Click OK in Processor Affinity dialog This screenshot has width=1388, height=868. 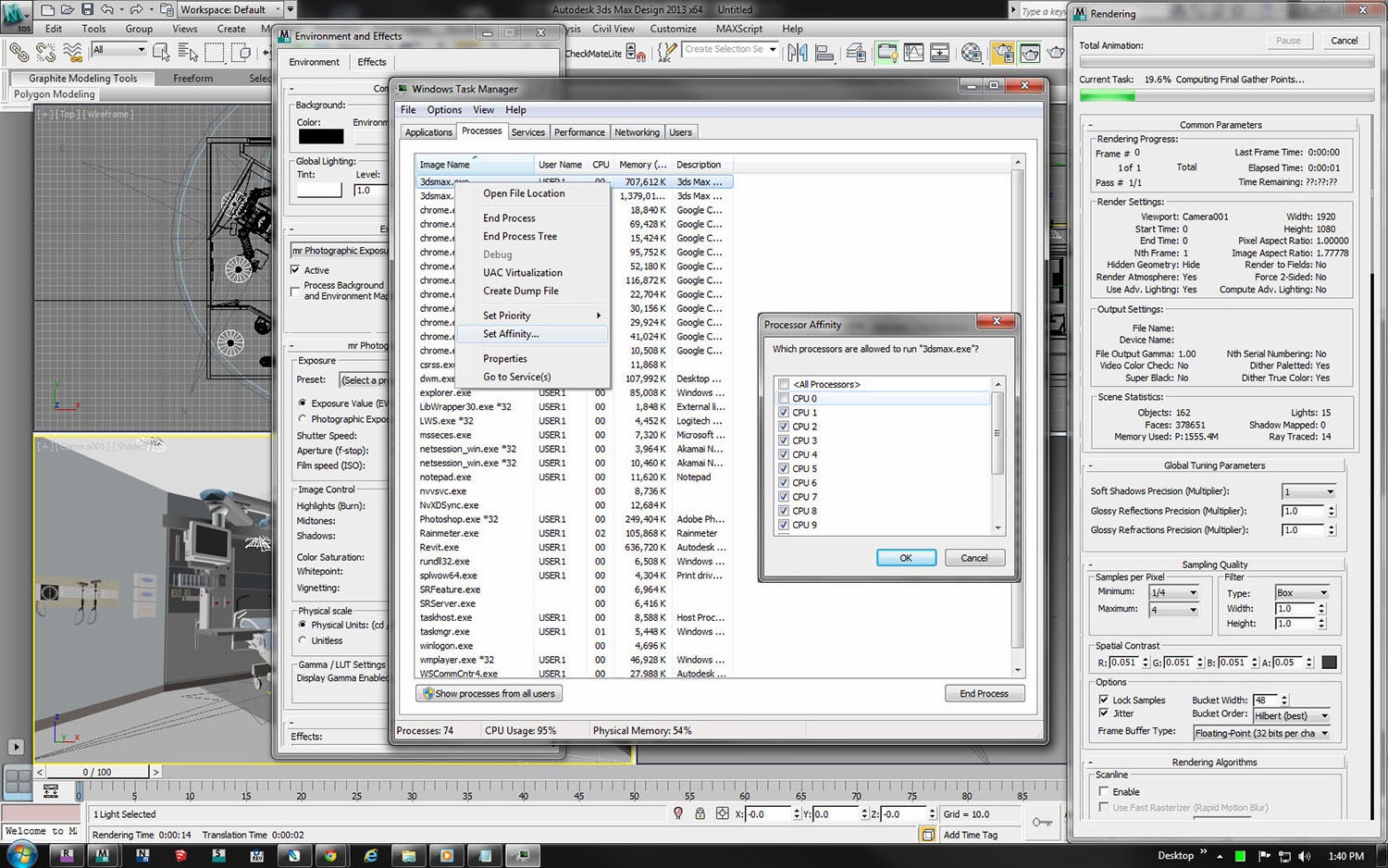coord(906,558)
